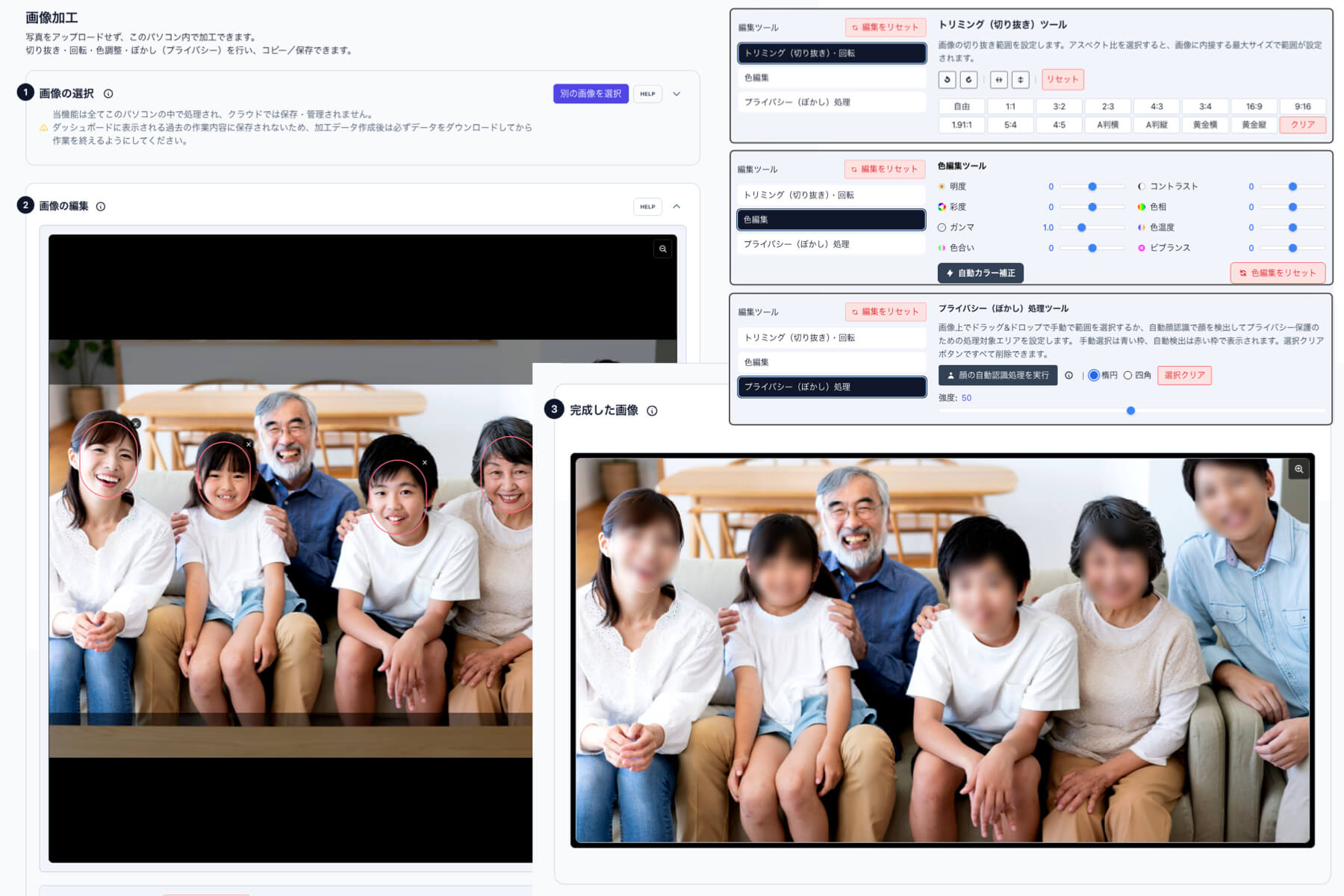This screenshot has height=896, width=1344.
Task: Show info for 画像の選択 section
Action: point(108,93)
